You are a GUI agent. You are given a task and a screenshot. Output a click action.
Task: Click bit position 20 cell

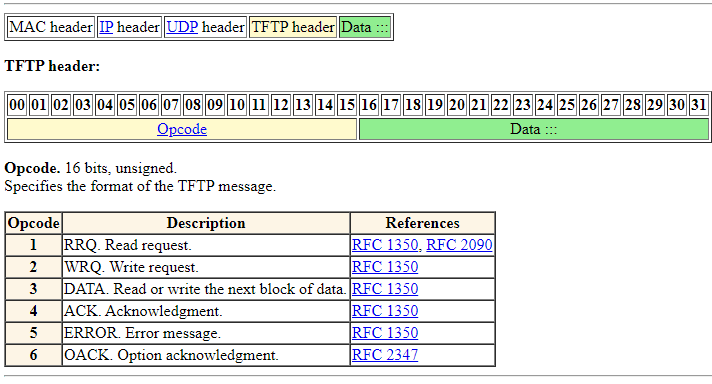pos(457,105)
